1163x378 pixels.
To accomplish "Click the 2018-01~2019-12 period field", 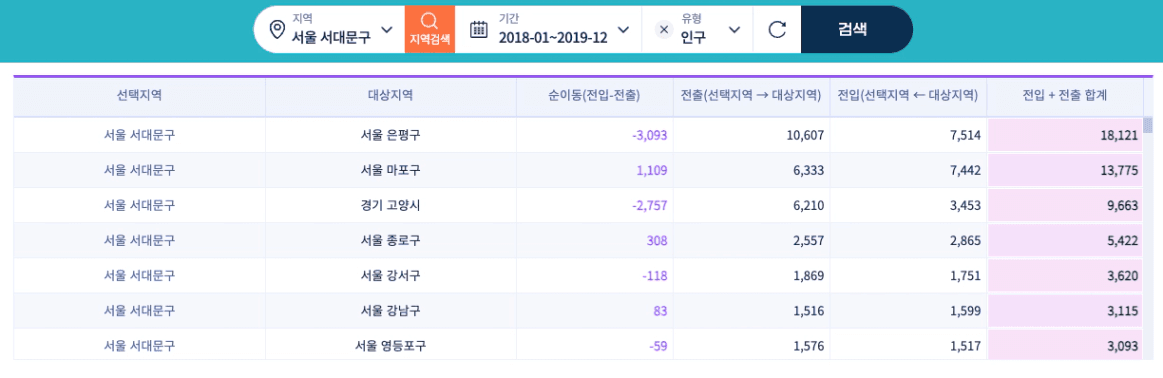I will [553, 38].
